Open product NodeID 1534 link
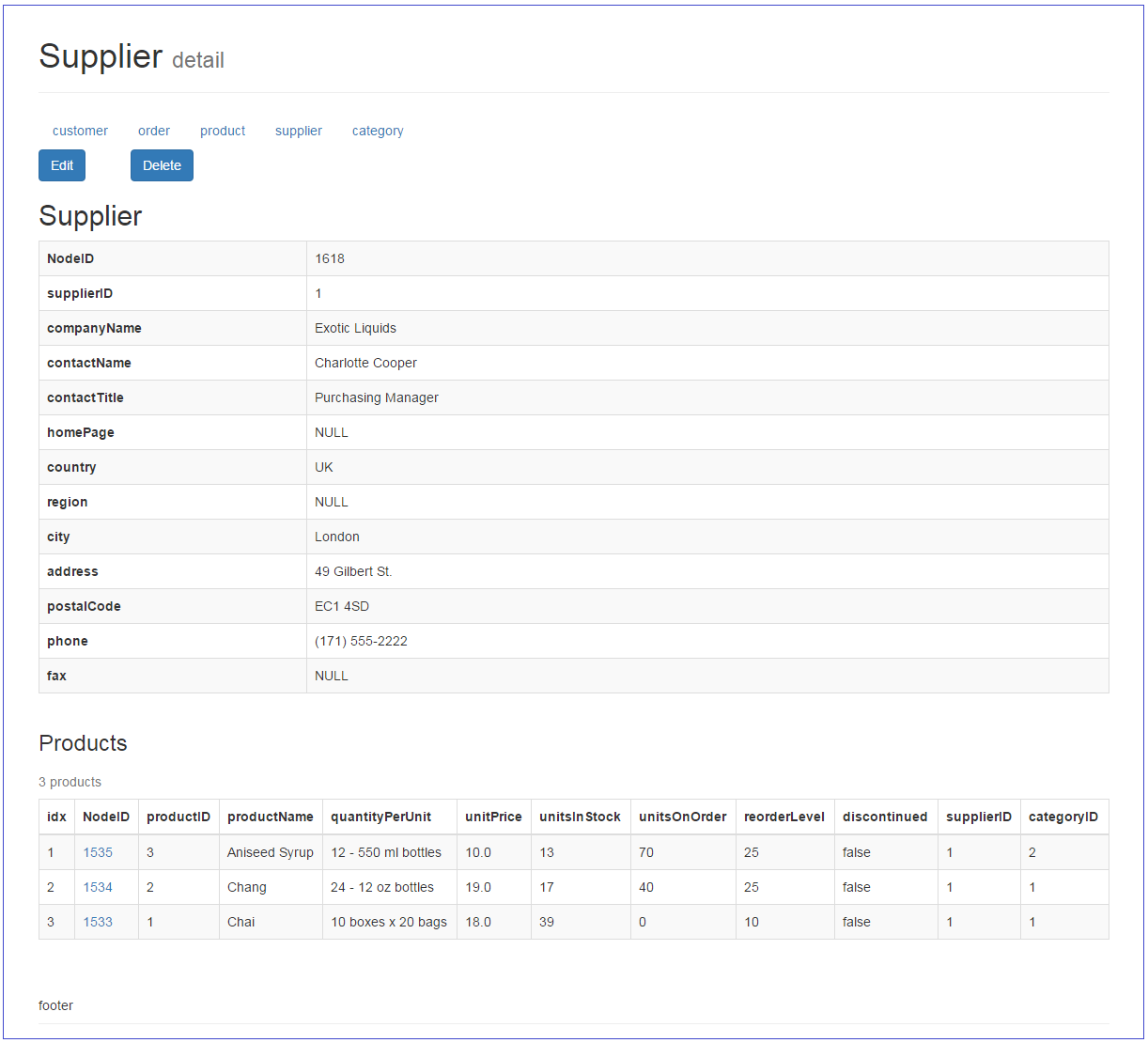 106,887
